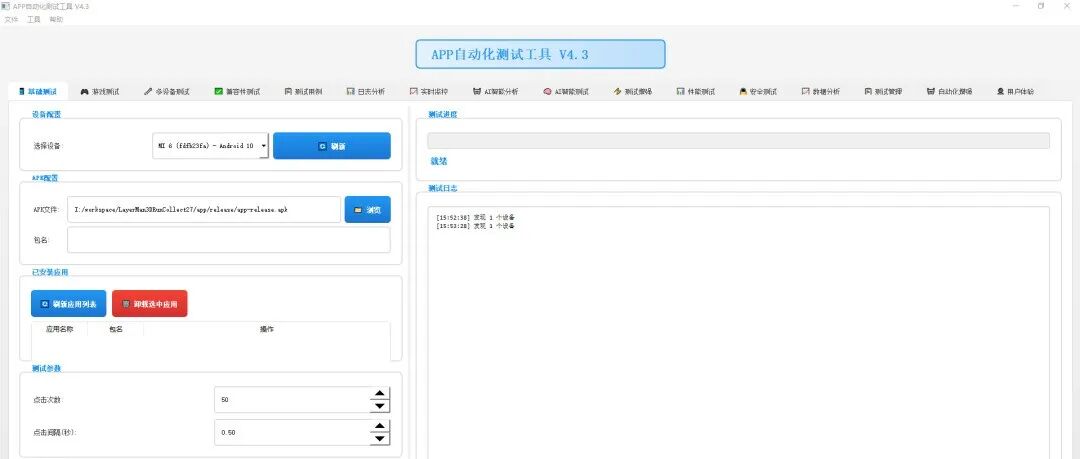The width and height of the screenshot is (1080, 459).
Task: Select the green-check 兼容性测试 tab
Action: [x=238, y=92]
